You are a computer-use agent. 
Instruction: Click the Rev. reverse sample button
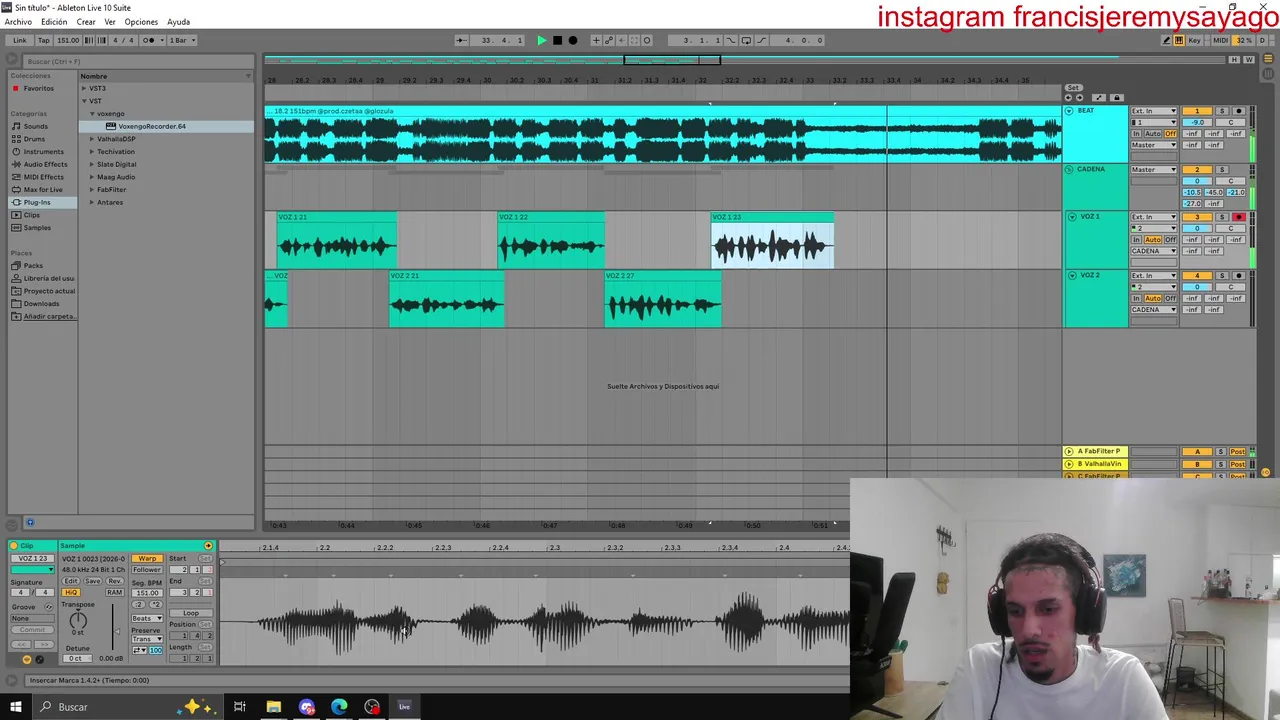pyautogui.click(x=115, y=581)
